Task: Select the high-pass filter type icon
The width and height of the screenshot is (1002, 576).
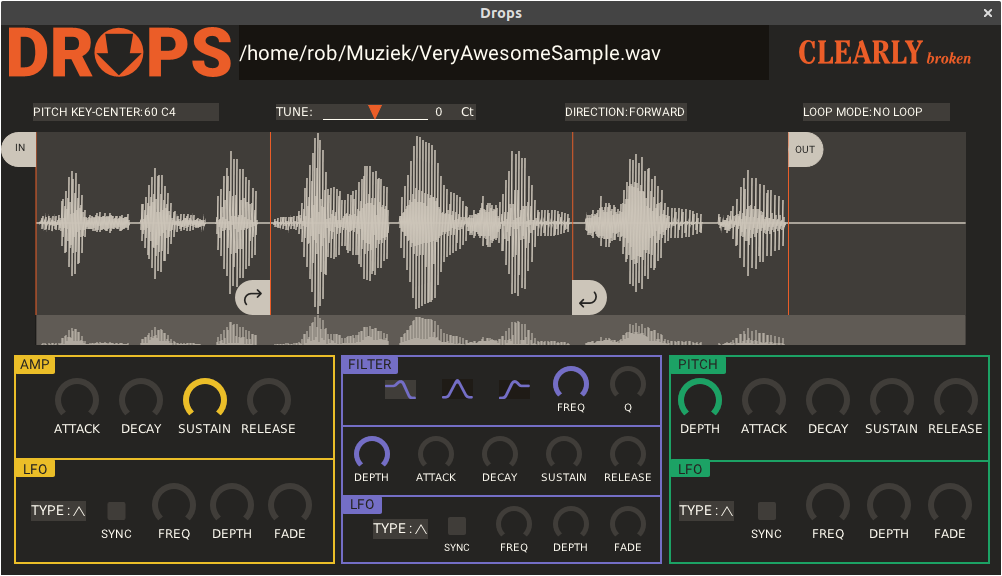Action: (514, 389)
